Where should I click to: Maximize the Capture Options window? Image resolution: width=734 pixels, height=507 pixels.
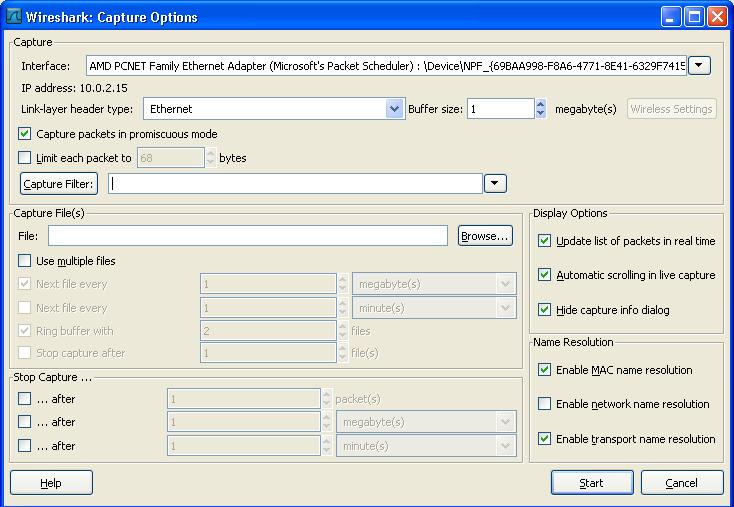pos(694,17)
